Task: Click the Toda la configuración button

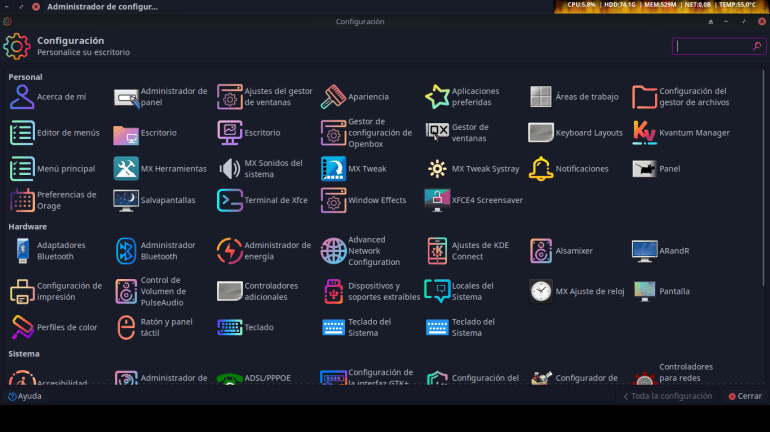Action: tap(667, 396)
